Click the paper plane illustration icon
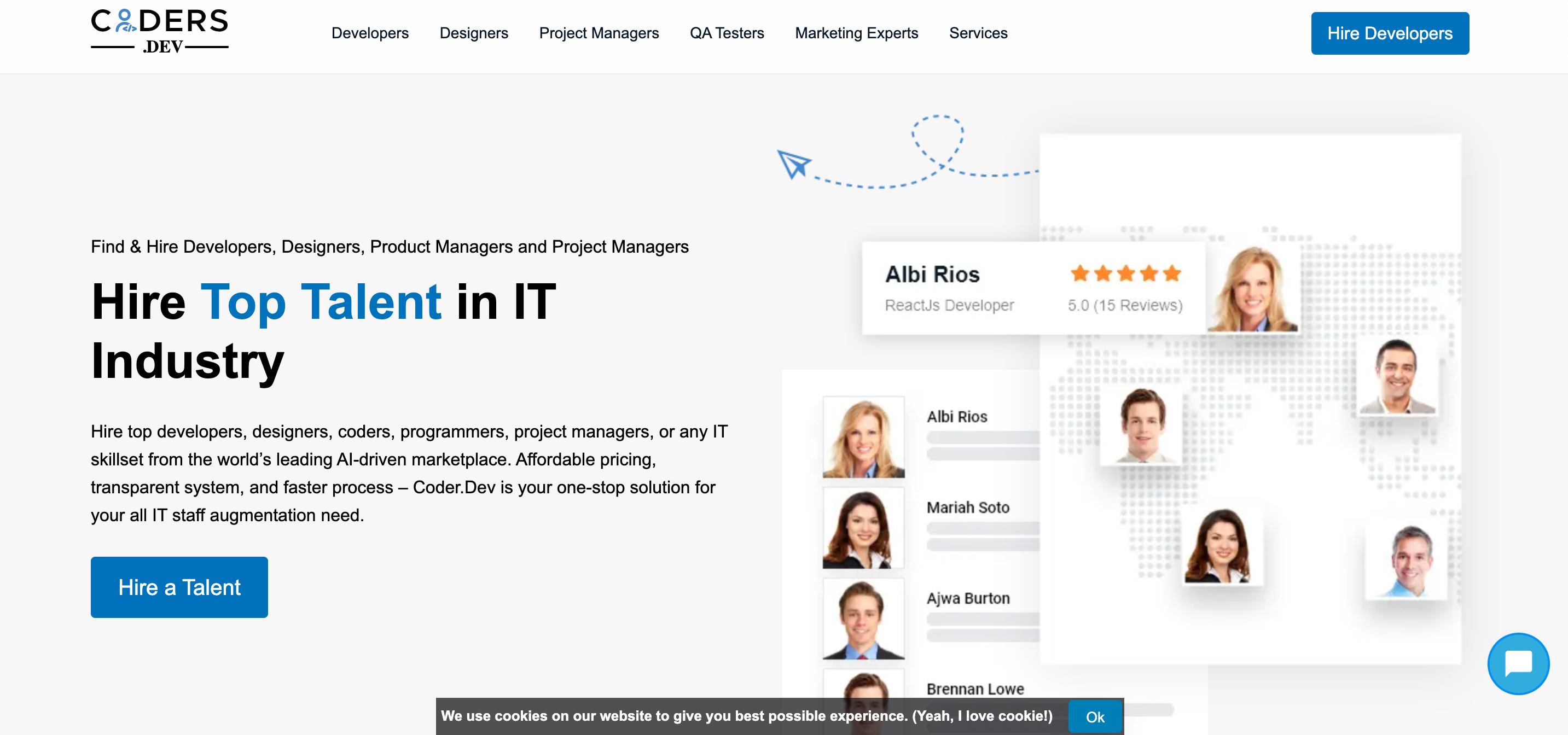Viewport: 1568px width, 735px height. pos(793,164)
